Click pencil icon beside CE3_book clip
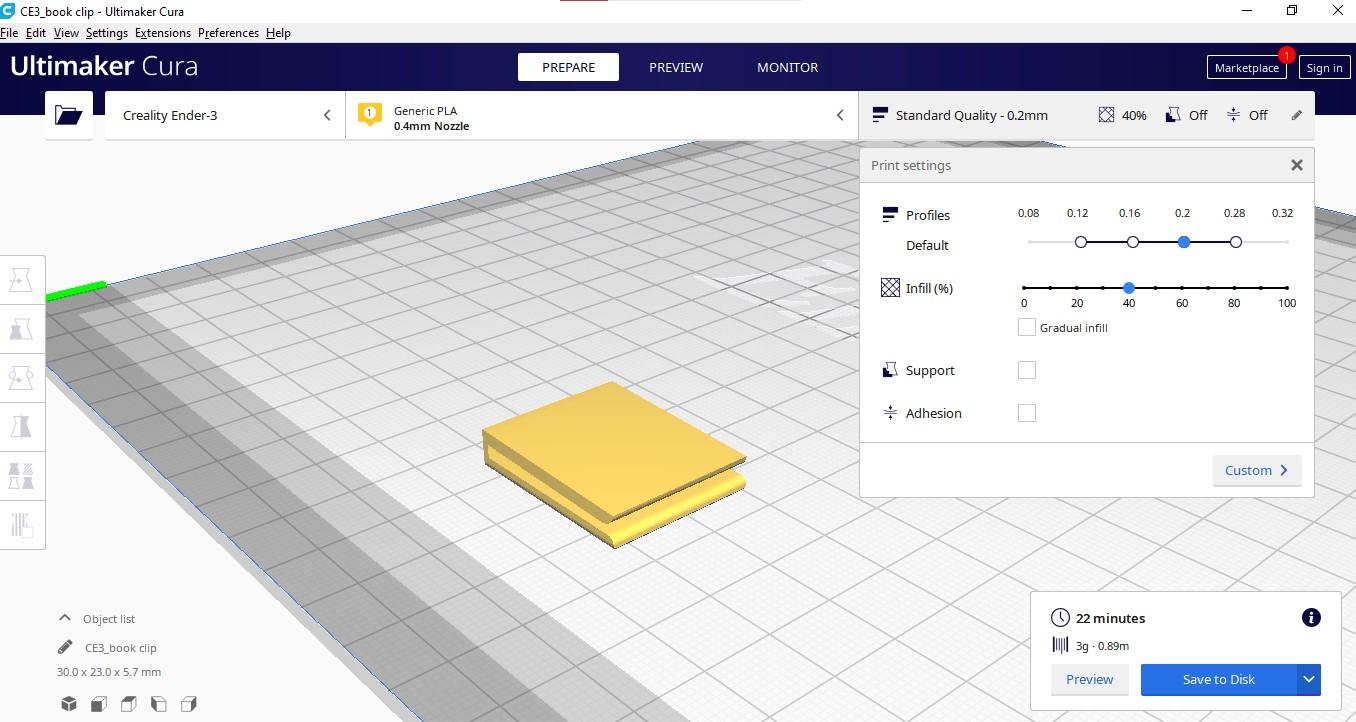 tap(65, 647)
